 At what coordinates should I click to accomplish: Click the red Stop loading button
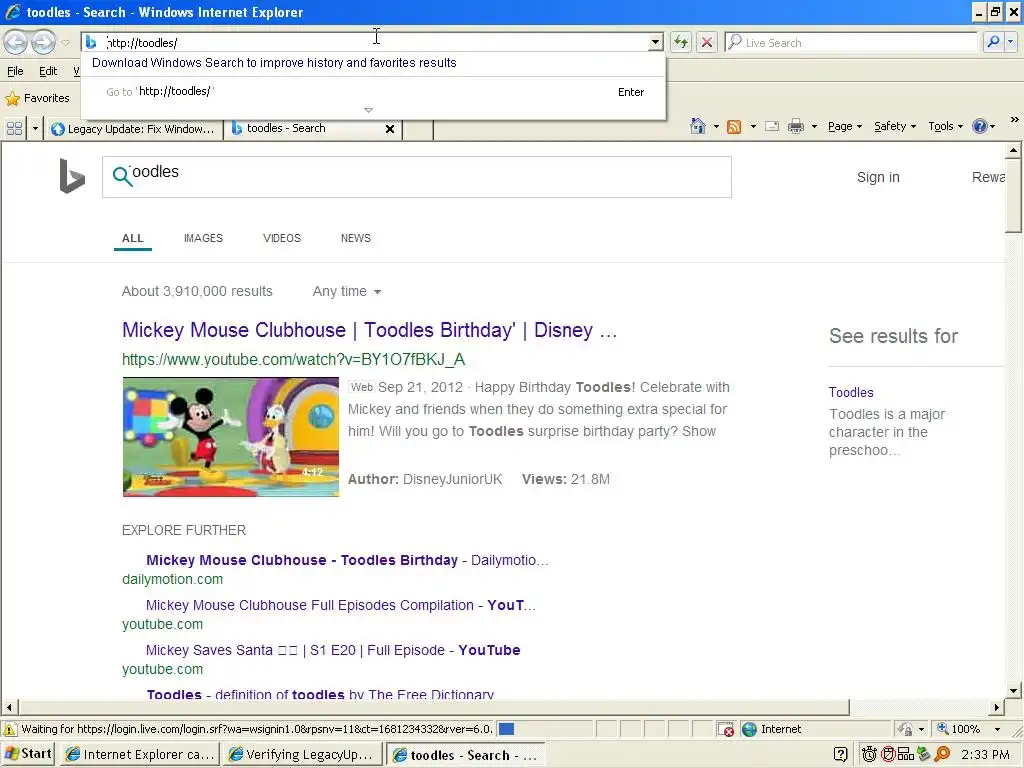point(707,42)
